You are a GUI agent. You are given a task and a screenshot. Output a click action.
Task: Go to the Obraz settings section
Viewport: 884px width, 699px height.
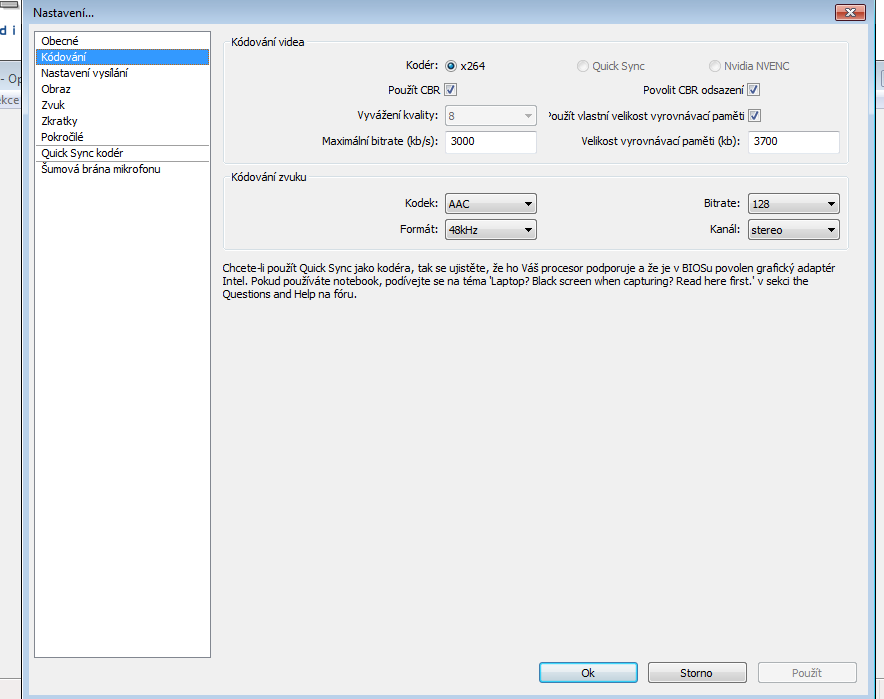pos(56,89)
